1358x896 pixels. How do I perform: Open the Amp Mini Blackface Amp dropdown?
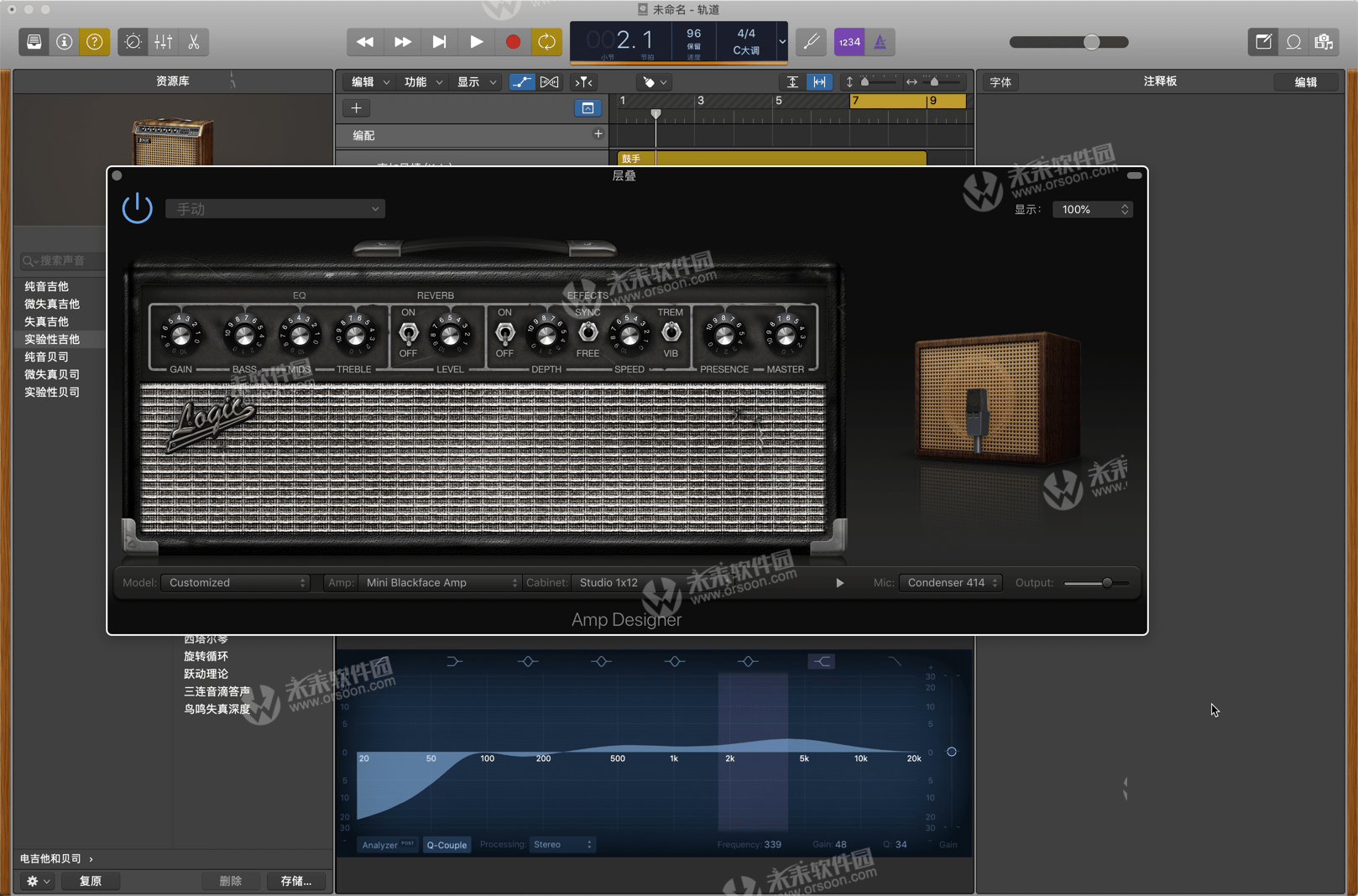(440, 583)
